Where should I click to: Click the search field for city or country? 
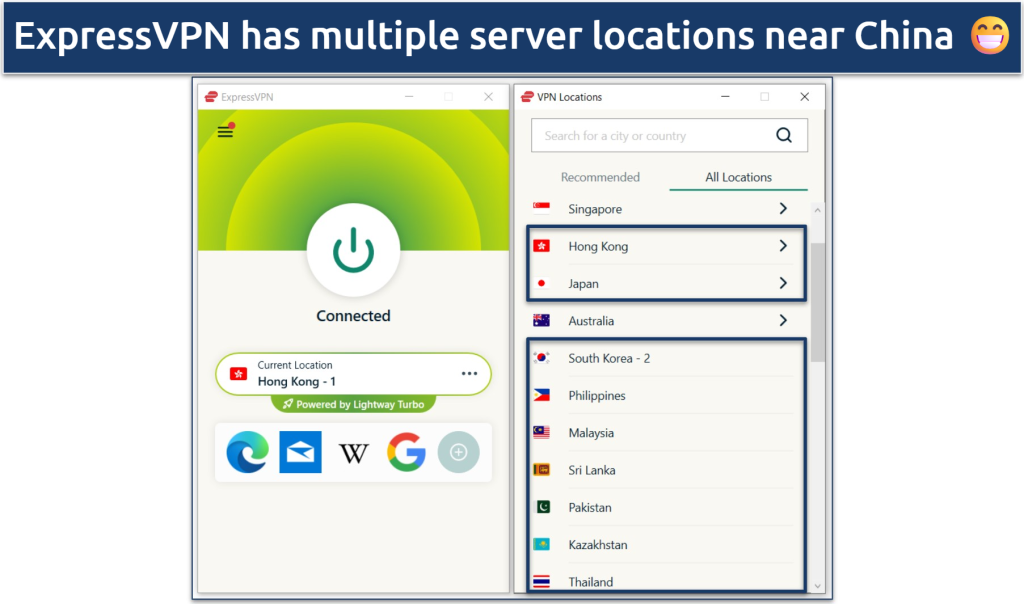pos(669,135)
